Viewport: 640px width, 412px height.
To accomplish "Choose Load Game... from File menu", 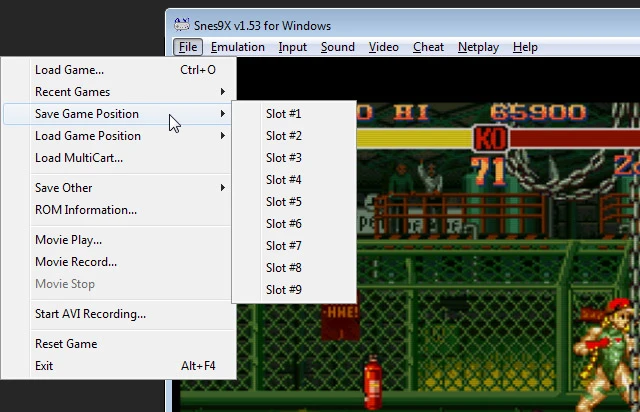I will point(118,70).
